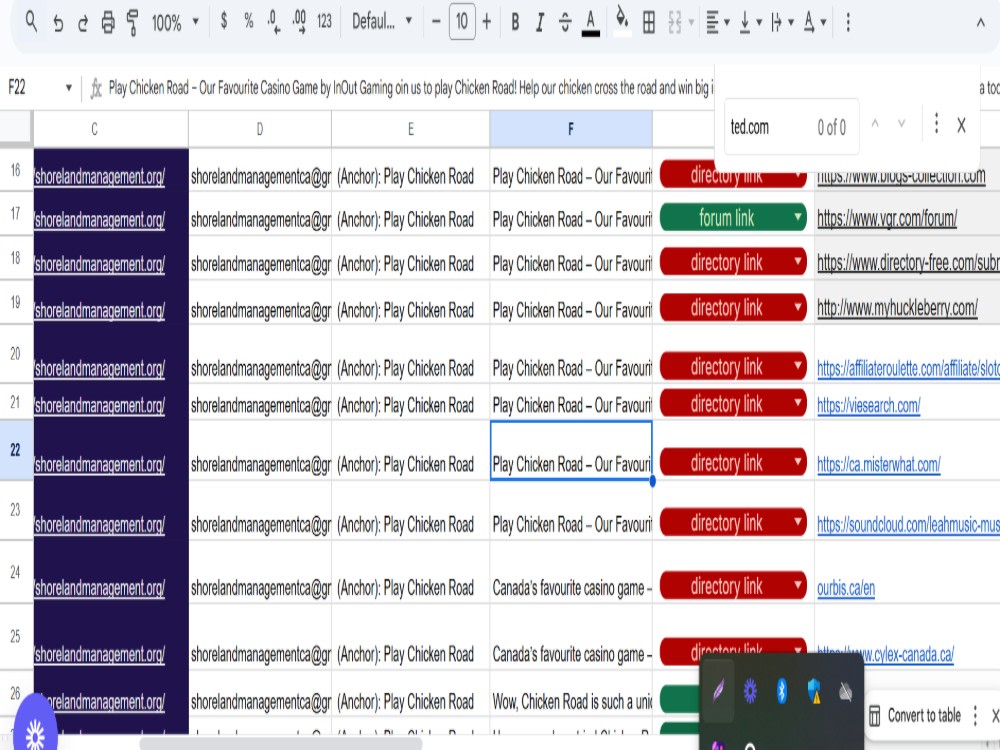Increase decimal places
1000x750 pixels.
(x=299, y=22)
